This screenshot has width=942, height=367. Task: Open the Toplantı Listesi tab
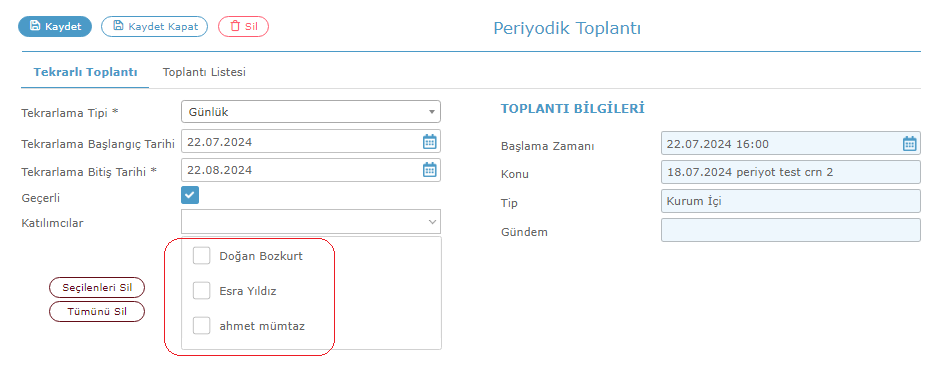coord(204,72)
